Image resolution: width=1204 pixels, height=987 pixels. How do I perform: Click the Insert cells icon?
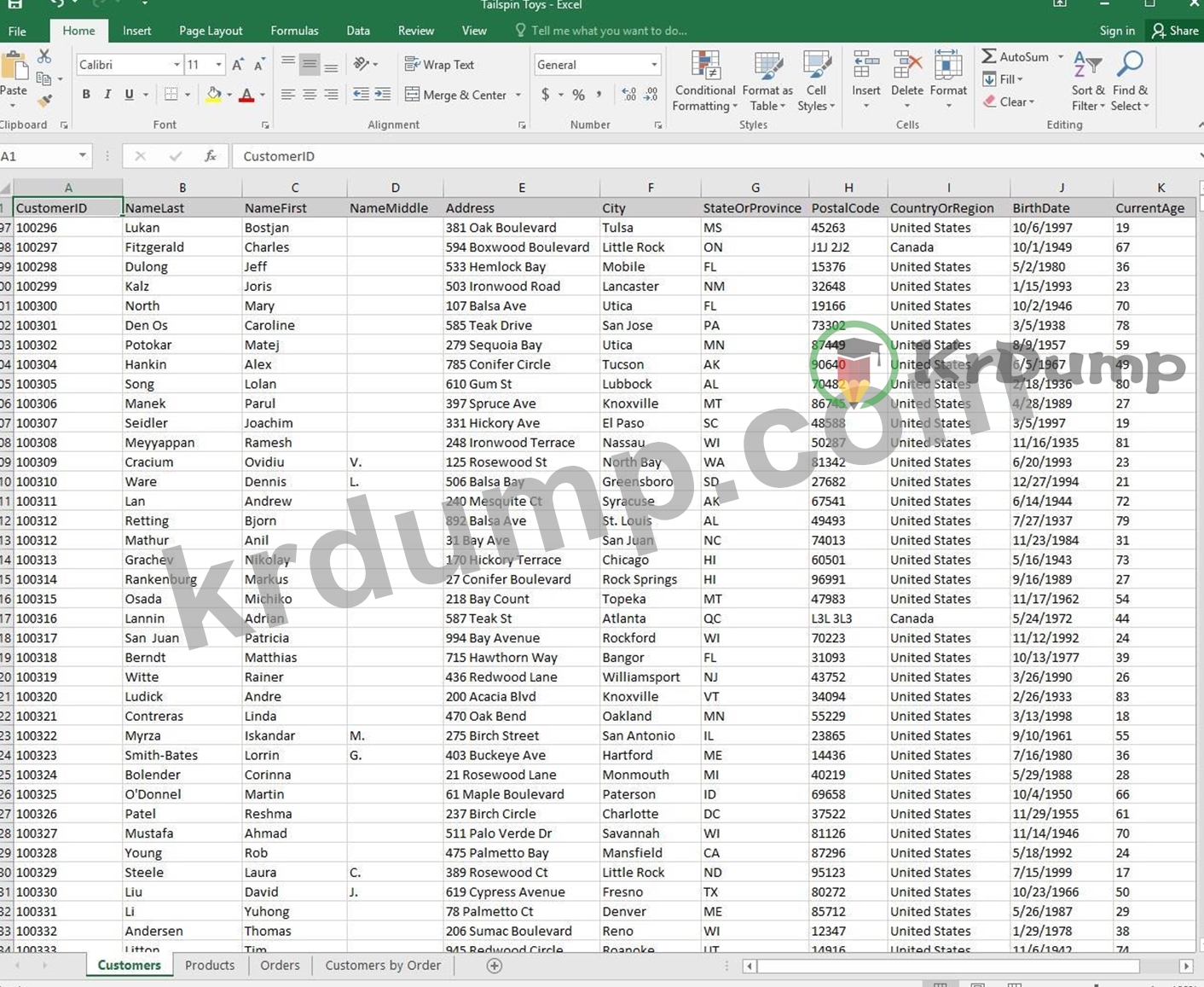click(x=866, y=66)
